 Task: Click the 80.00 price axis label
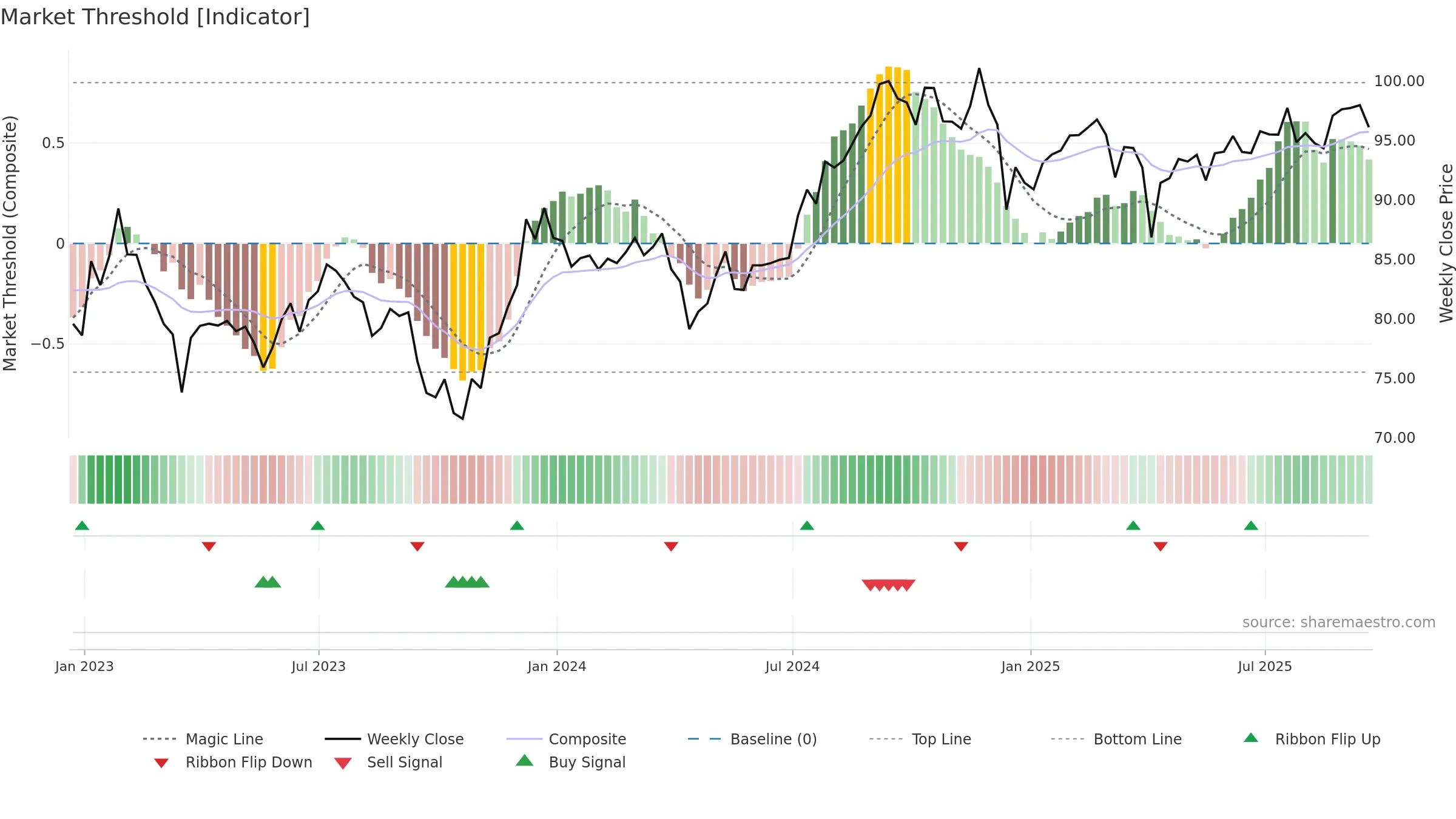click(x=1395, y=319)
